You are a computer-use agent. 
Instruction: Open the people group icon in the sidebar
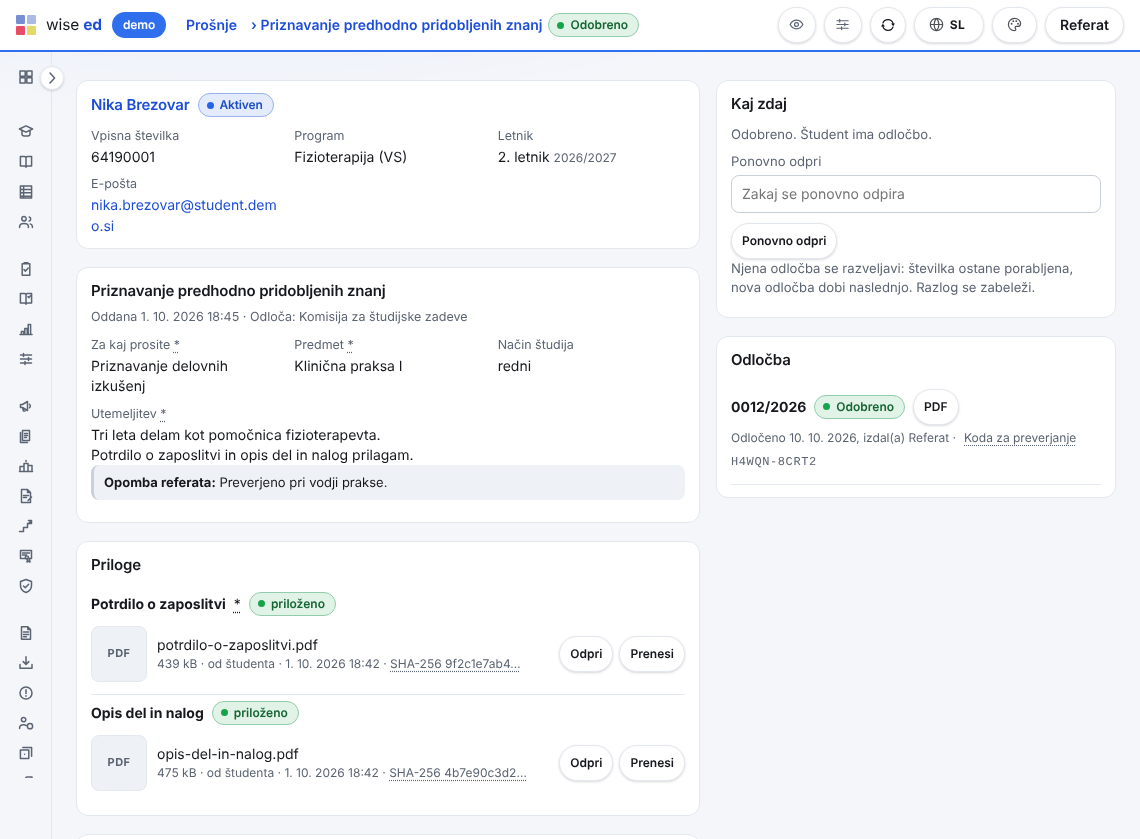[x=26, y=222]
